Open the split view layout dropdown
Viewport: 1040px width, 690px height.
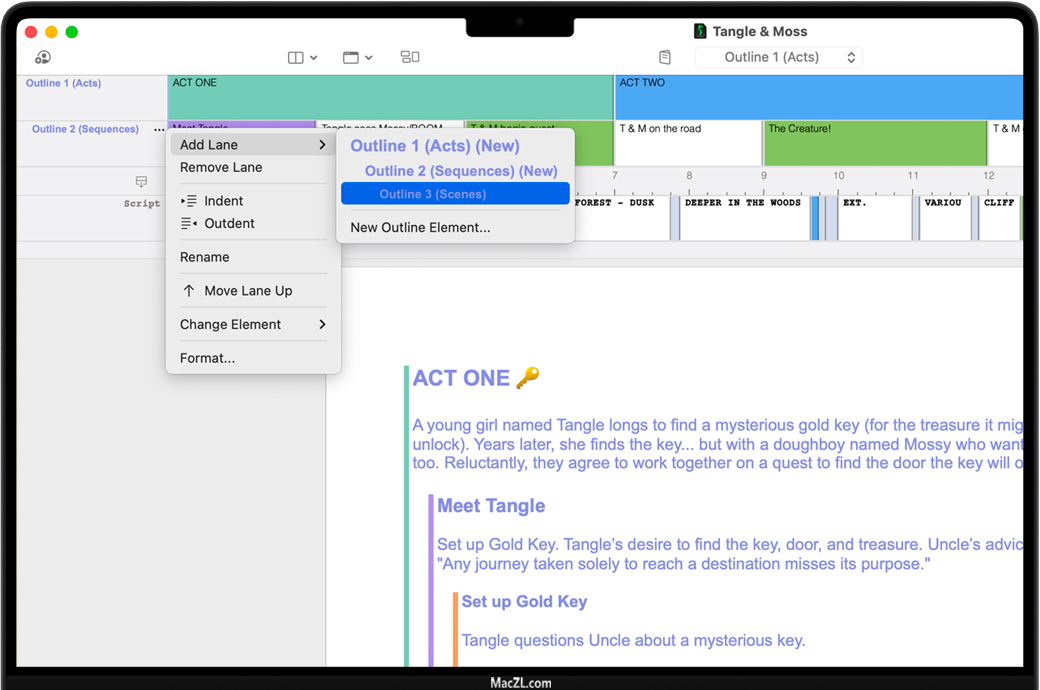click(302, 58)
